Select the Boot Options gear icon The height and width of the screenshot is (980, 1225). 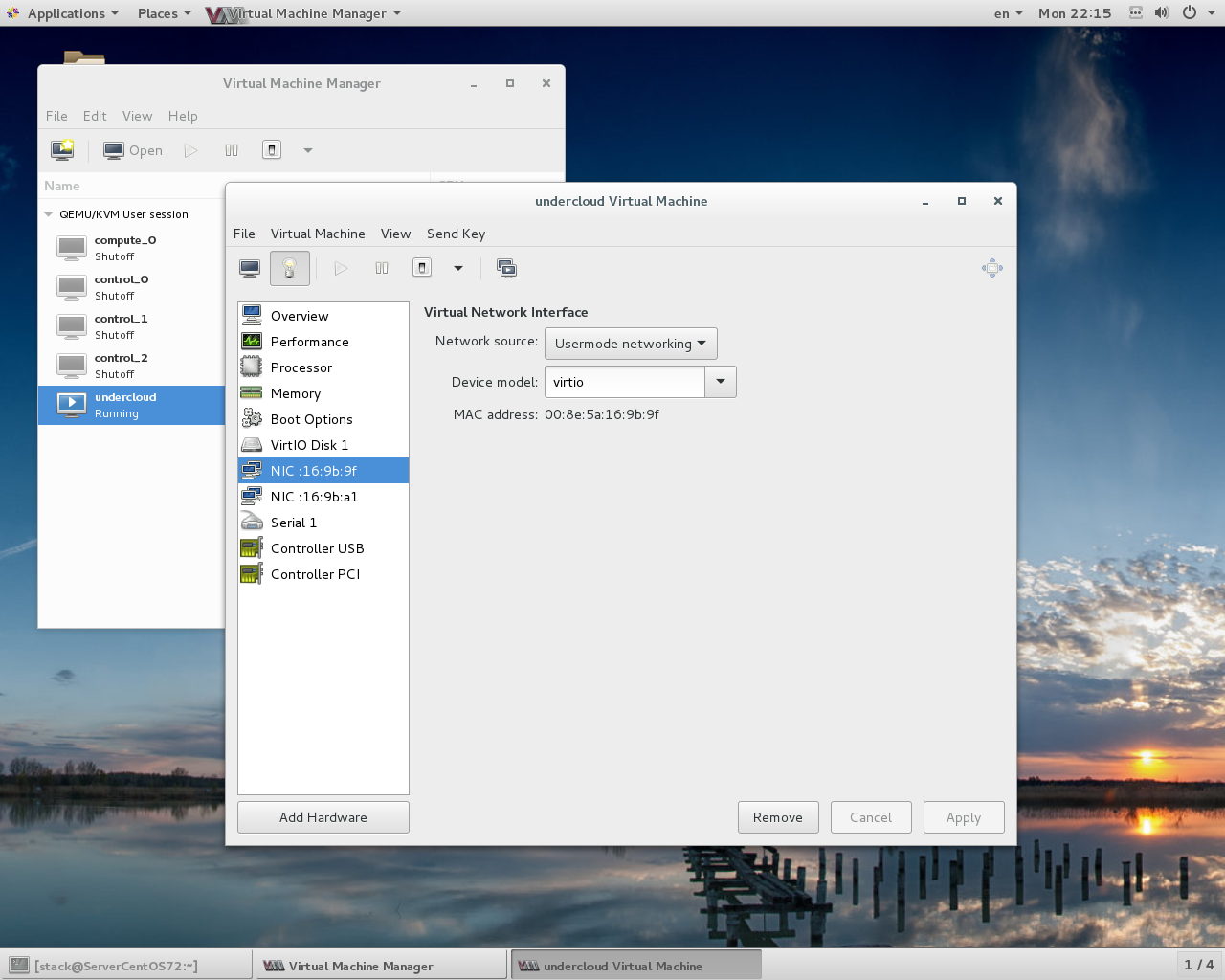[x=253, y=419]
